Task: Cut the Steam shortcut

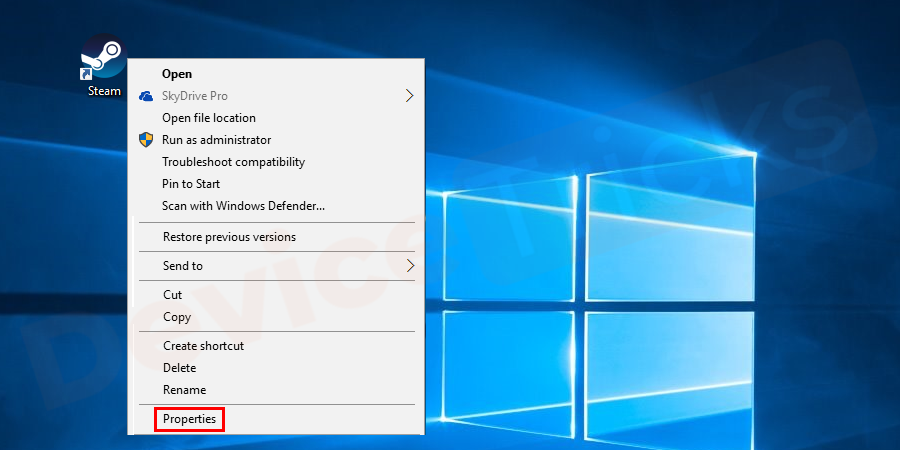Action: coord(172,295)
